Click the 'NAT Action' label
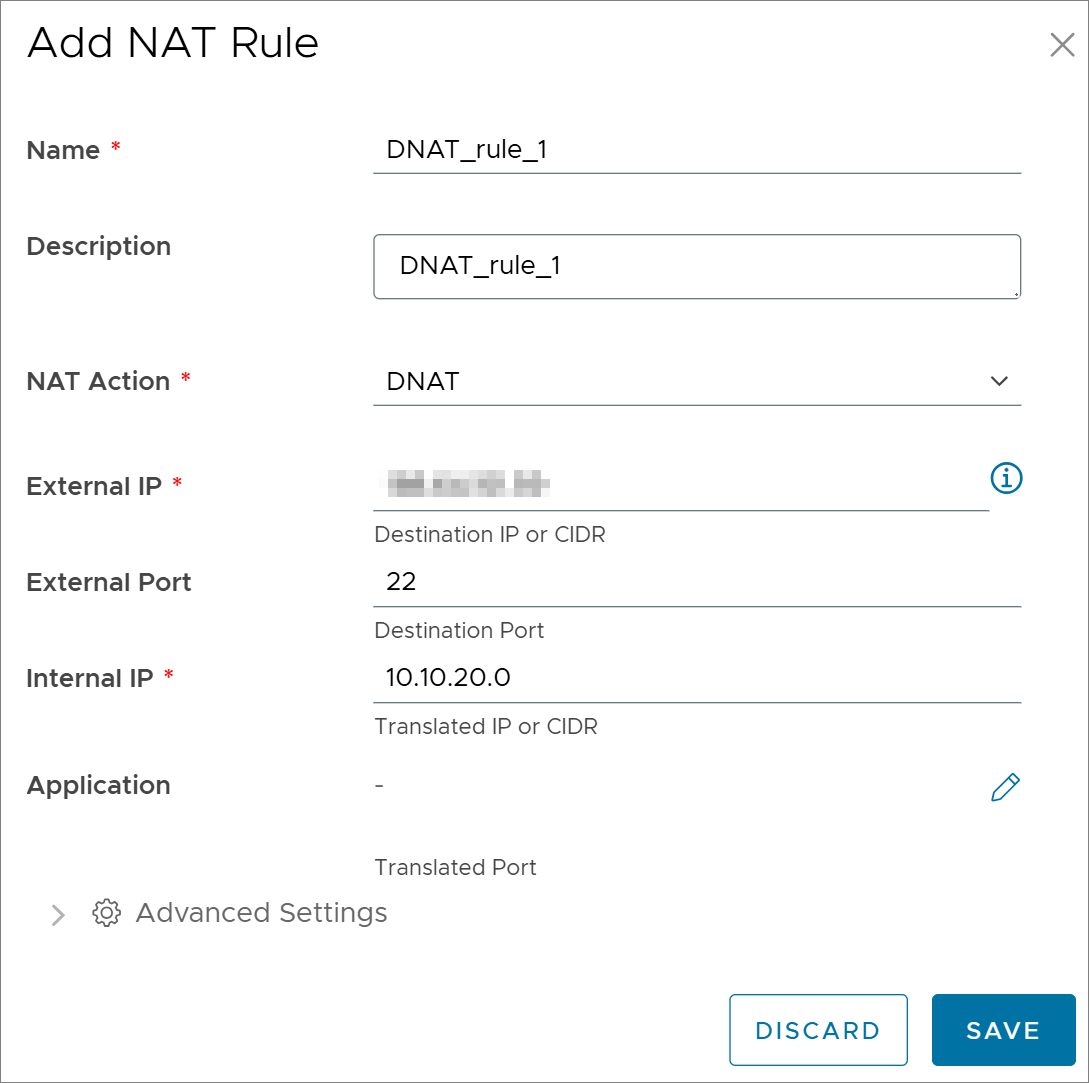The width and height of the screenshot is (1089, 1083). click(98, 381)
